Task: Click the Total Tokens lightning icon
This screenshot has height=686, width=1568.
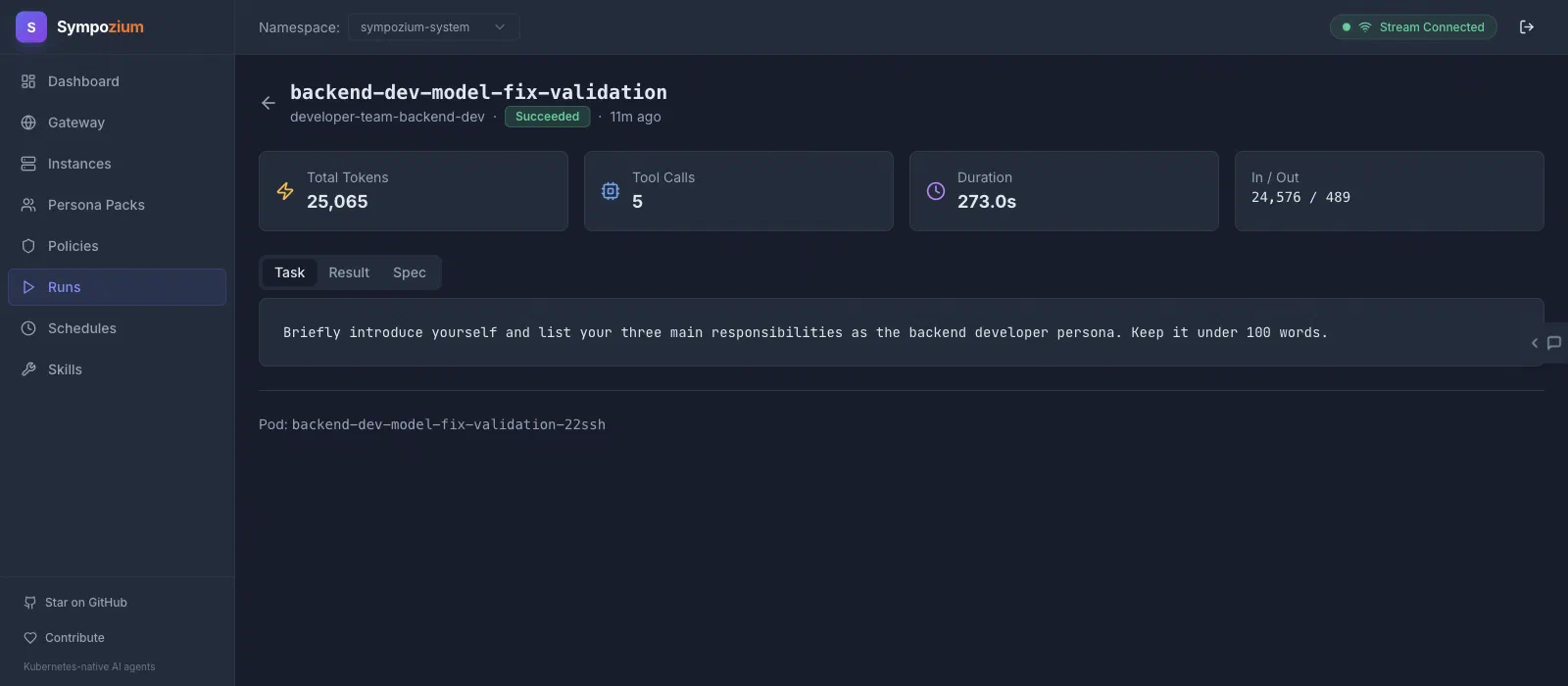Action: tap(285, 191)
